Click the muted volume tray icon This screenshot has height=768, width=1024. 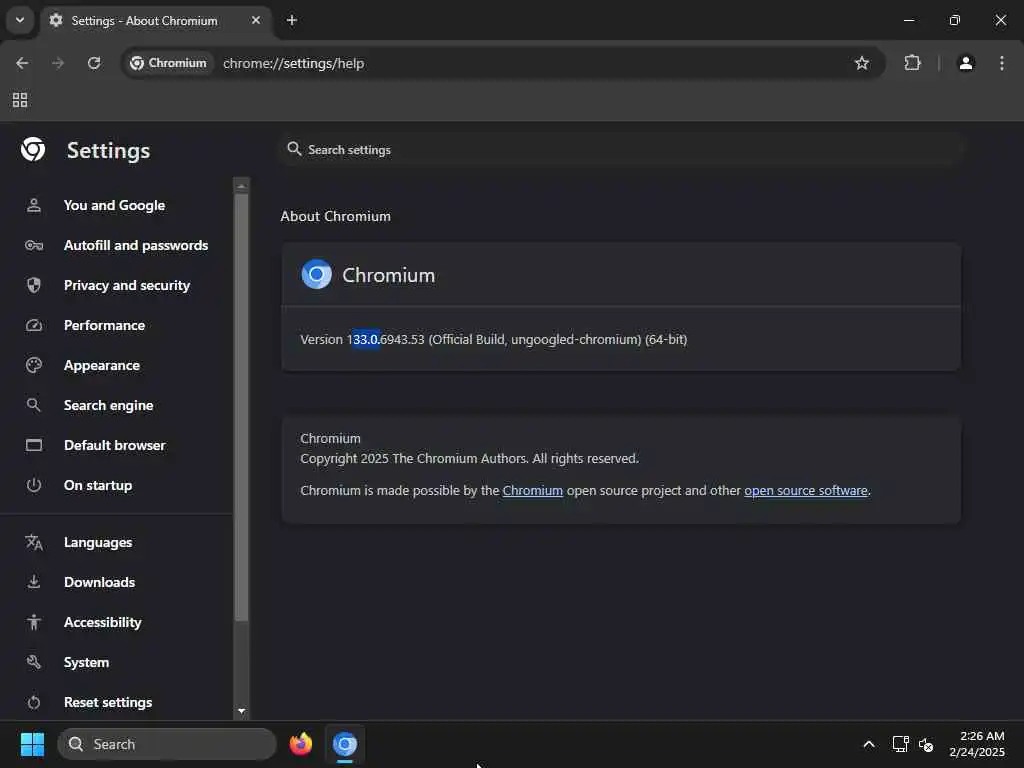coord(925,744)
